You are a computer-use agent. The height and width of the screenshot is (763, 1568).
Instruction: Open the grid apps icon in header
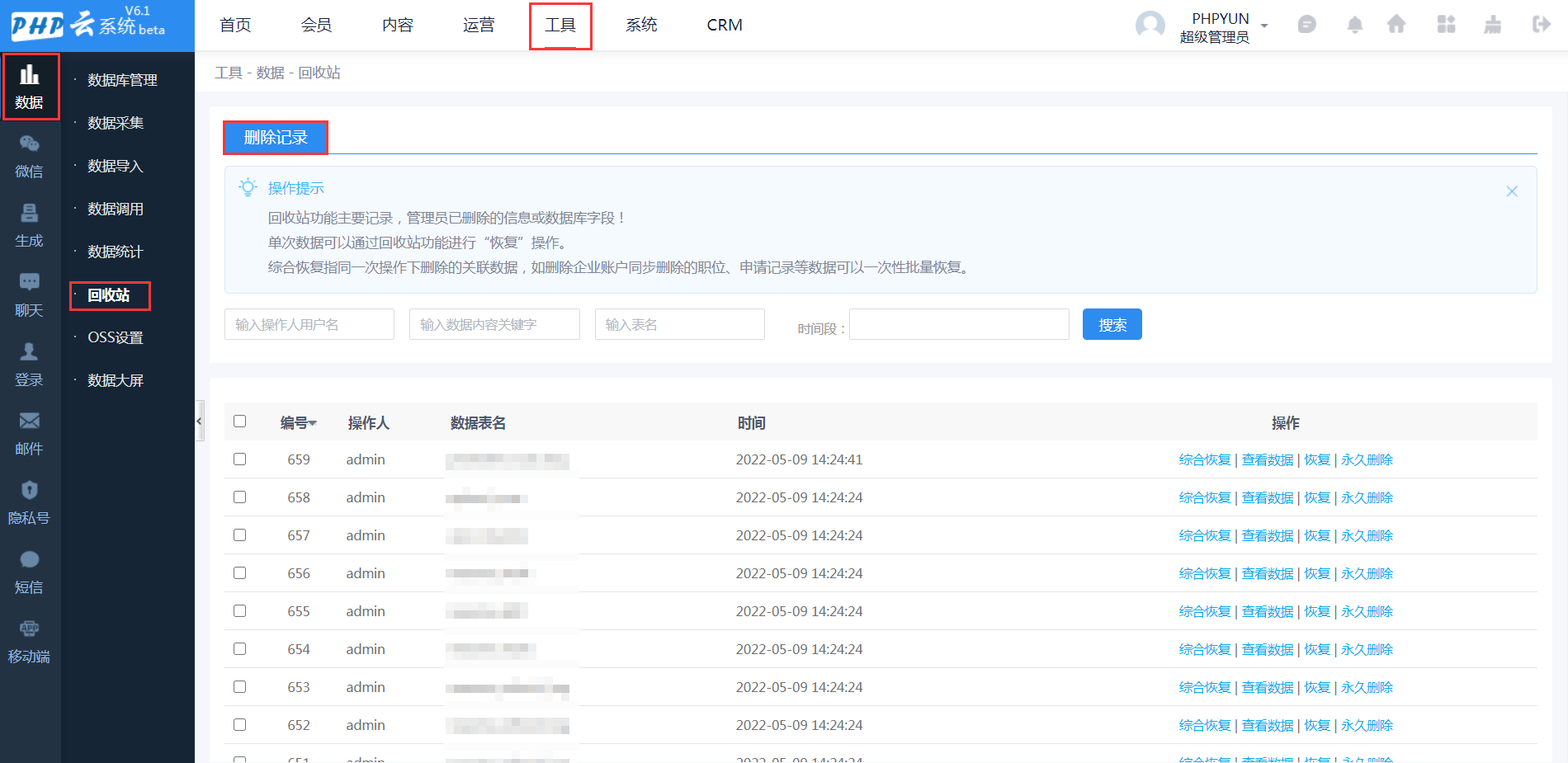(x=1446, y=25)
